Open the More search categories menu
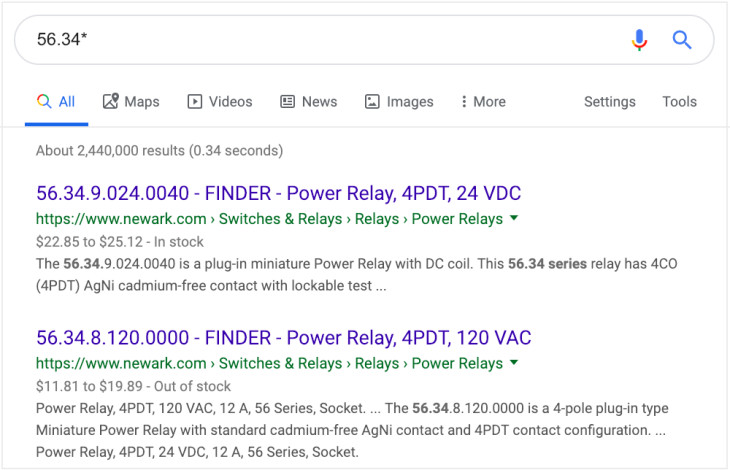 click(x=483, y=101)
